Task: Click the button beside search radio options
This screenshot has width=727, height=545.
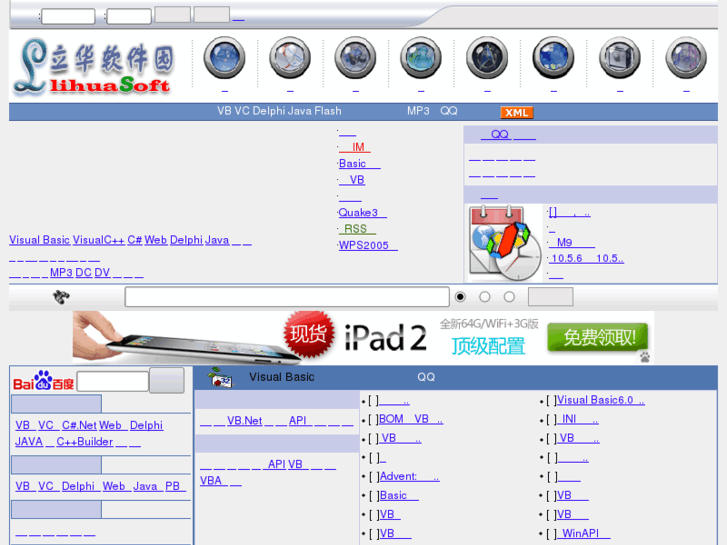Action: (550, 297)
